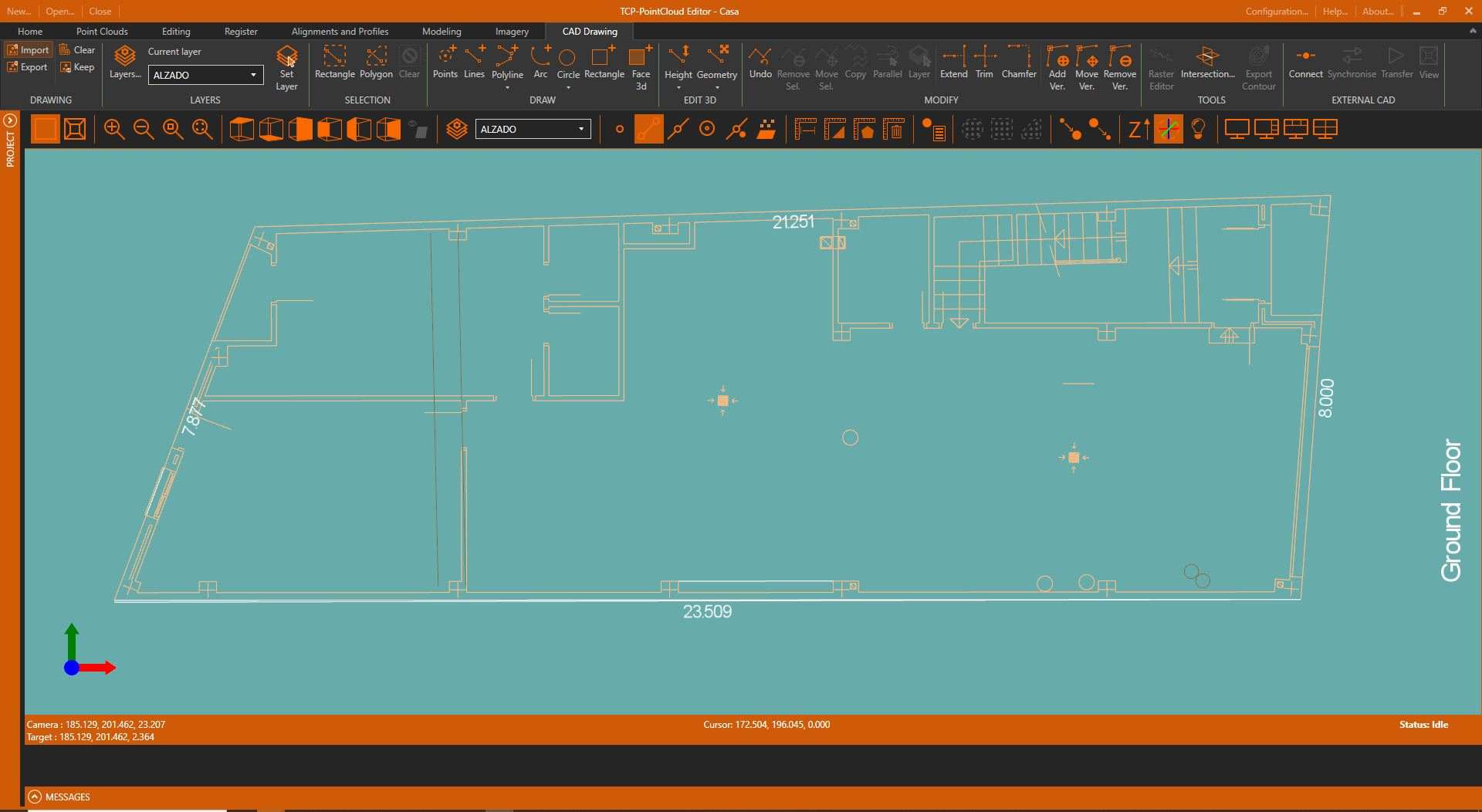Toggle the light bulb lighting icon

coord(1198,130)
